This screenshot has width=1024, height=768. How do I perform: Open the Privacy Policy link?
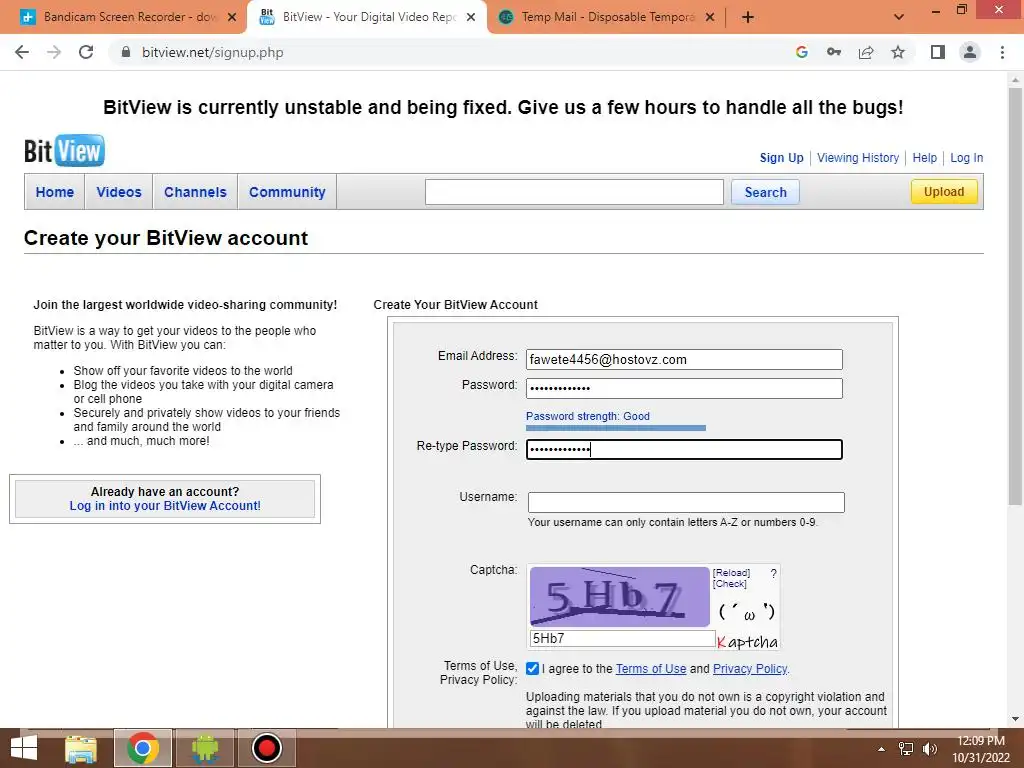pos(750,669)
